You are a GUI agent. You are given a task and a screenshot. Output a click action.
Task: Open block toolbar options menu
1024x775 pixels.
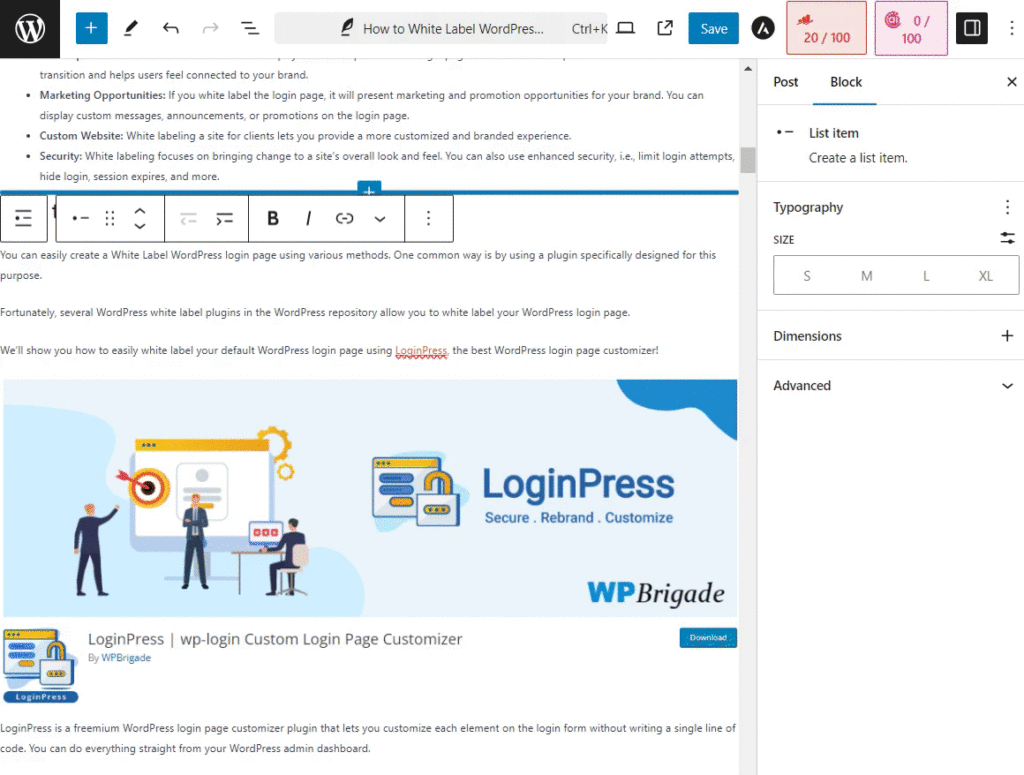(428, 218)
